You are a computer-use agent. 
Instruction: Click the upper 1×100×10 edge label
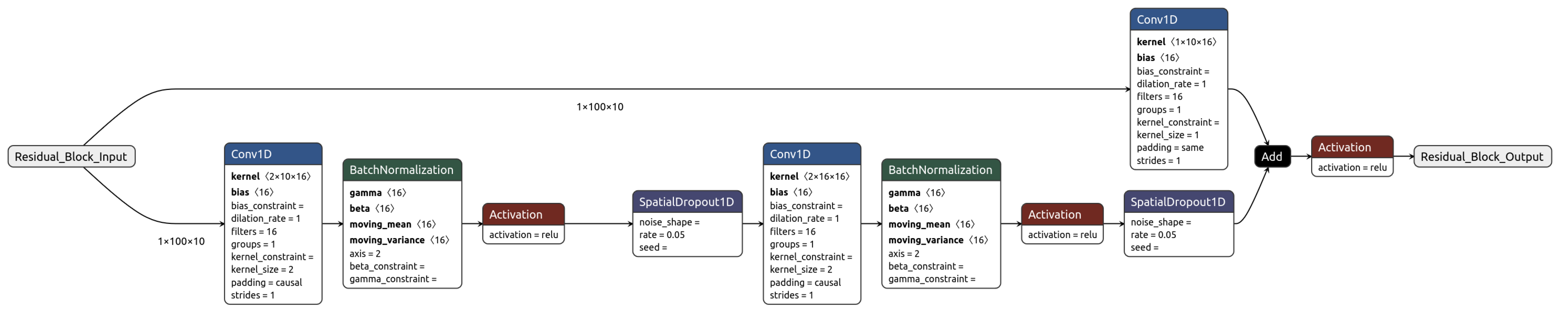(600, 107)
